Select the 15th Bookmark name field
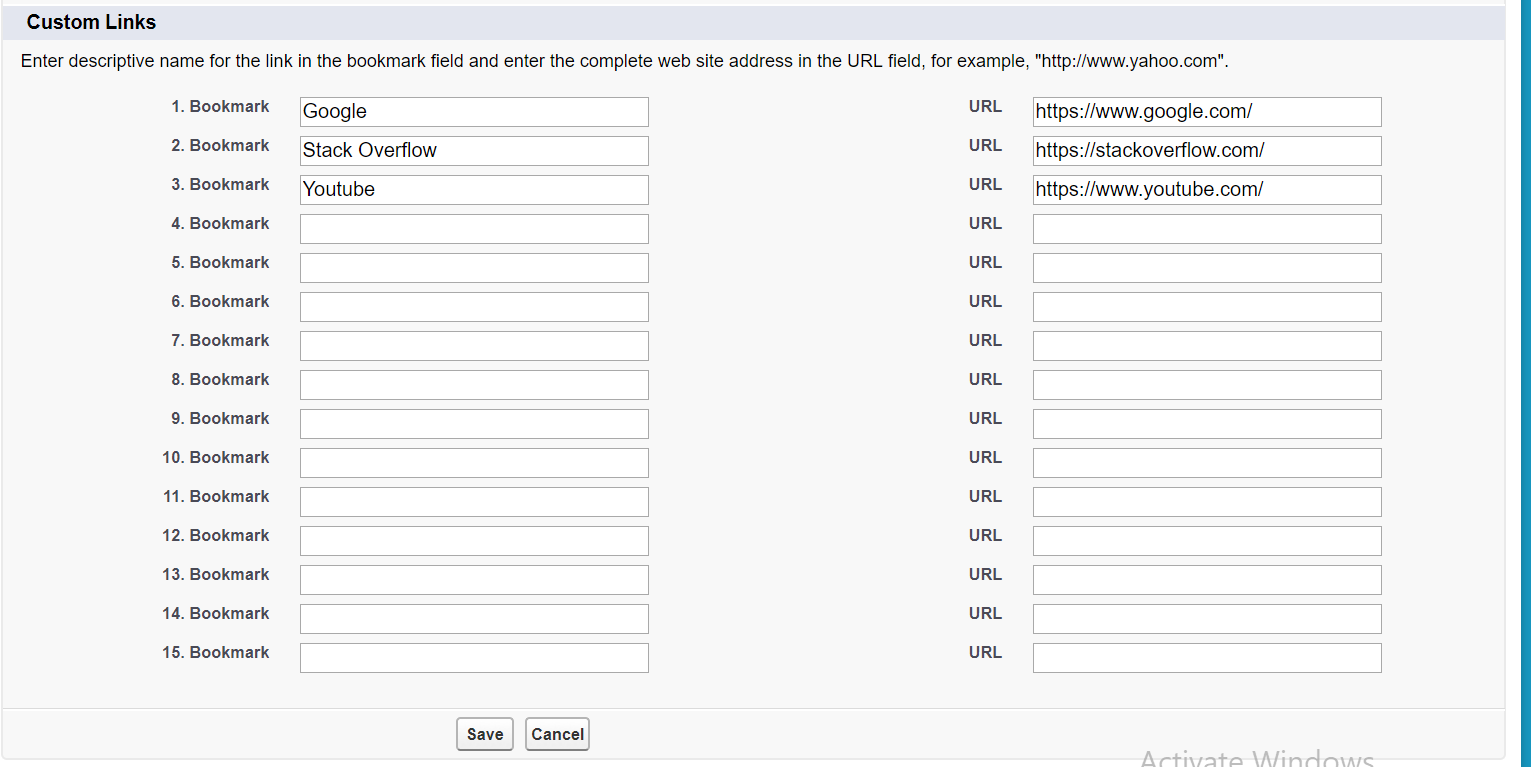 coord(474,658)
